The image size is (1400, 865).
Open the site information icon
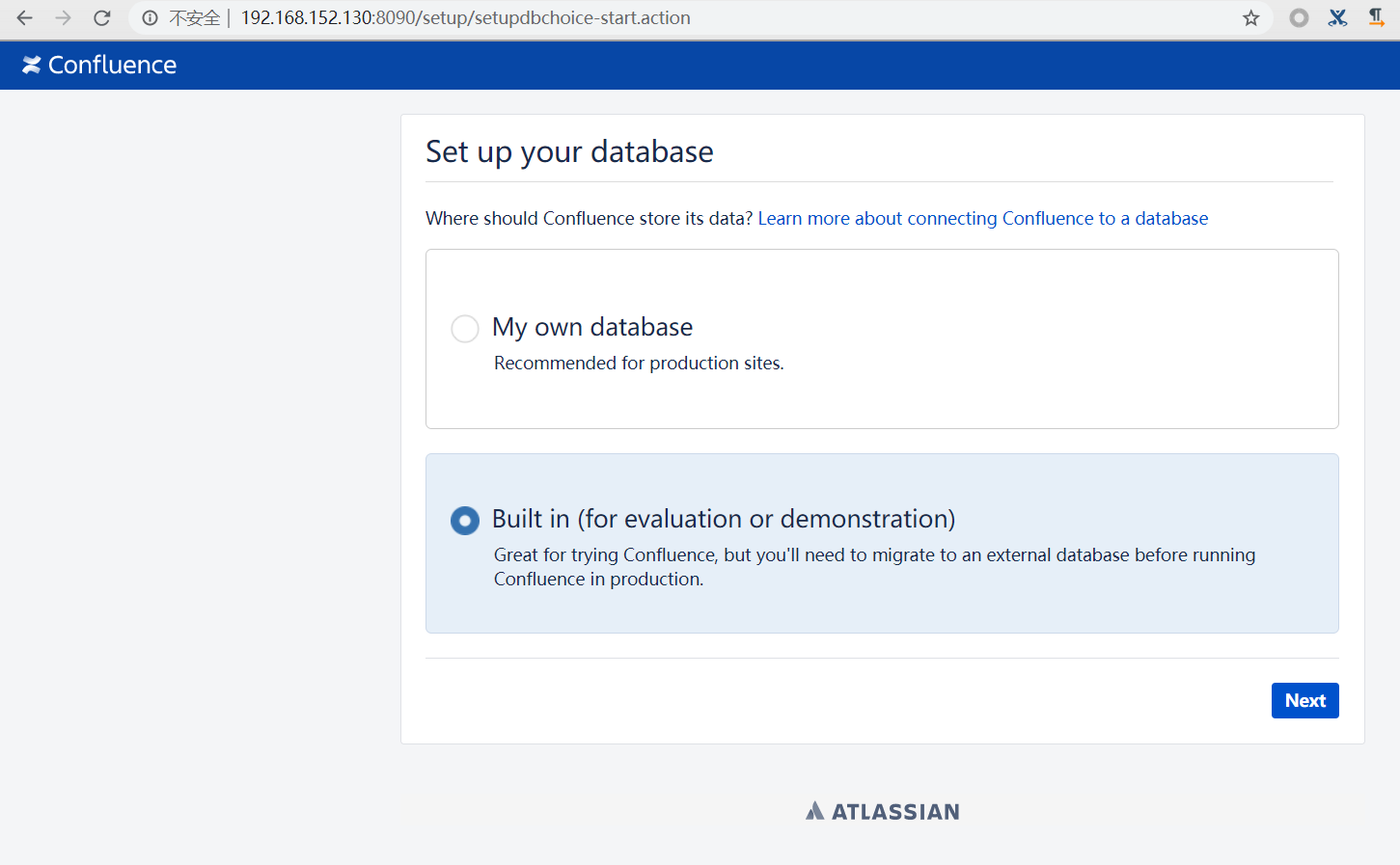coord(150,18)
